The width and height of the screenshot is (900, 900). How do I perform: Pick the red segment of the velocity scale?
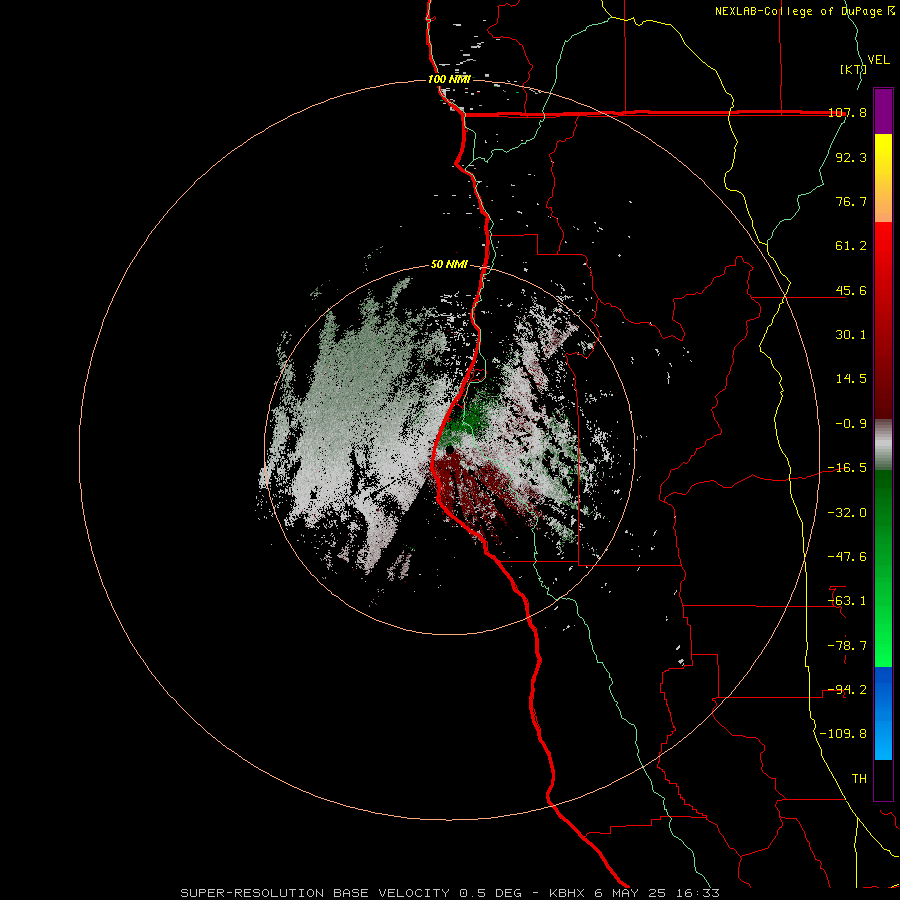[883, 320]
